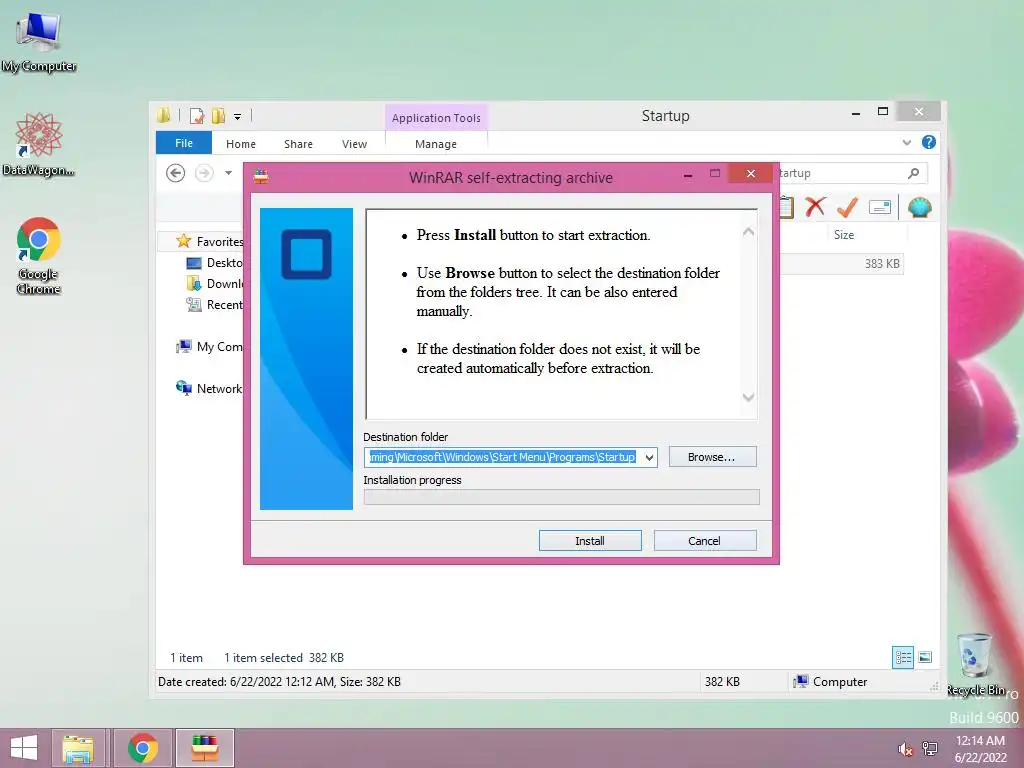Viewport: 1024px width, 768px height.
Task: Click the Browse... button
Action: pyautogui.click(x=712, y=457)
